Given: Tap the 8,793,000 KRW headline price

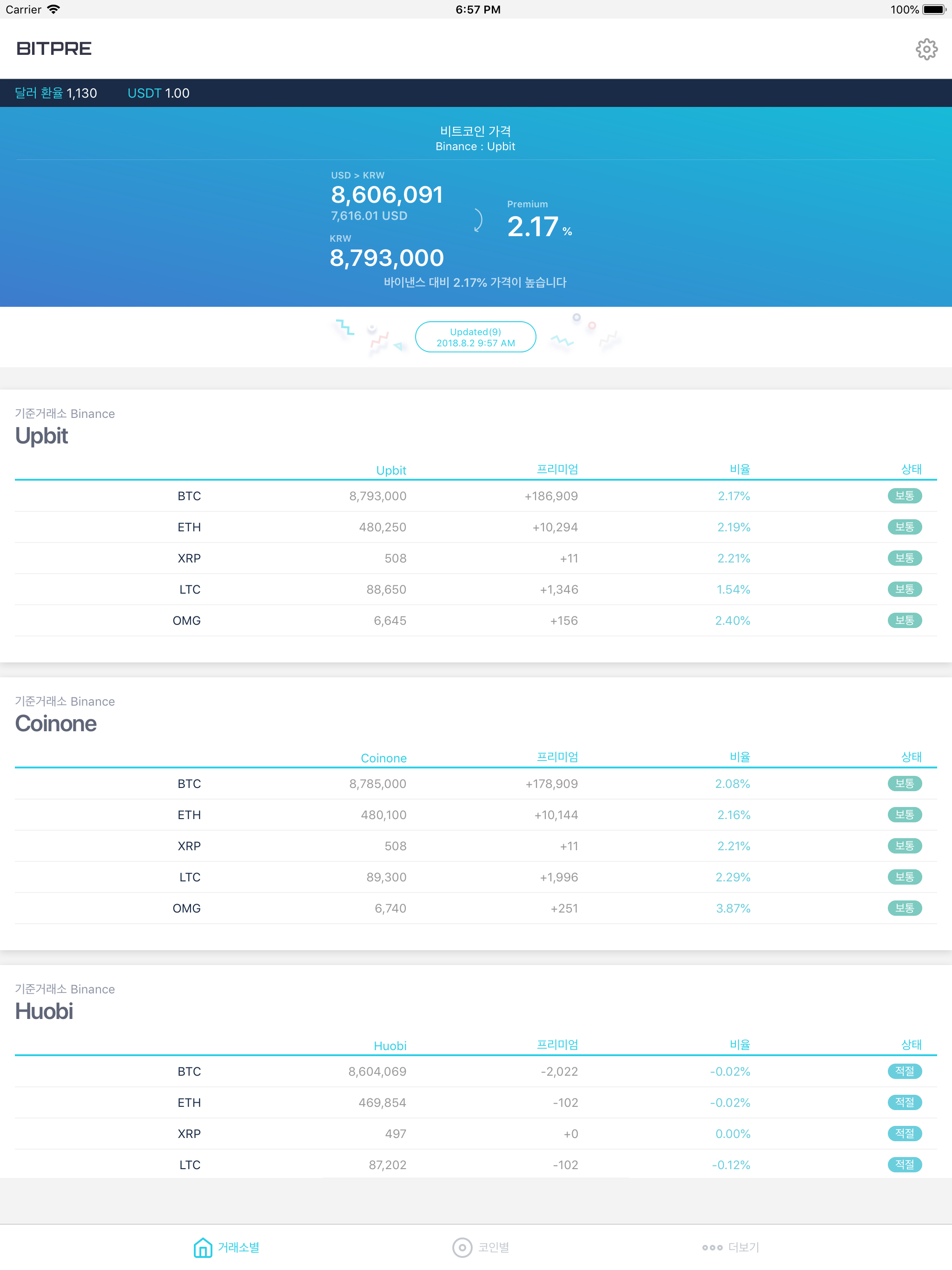Looking at the screenshot, I should coord(387,258).
